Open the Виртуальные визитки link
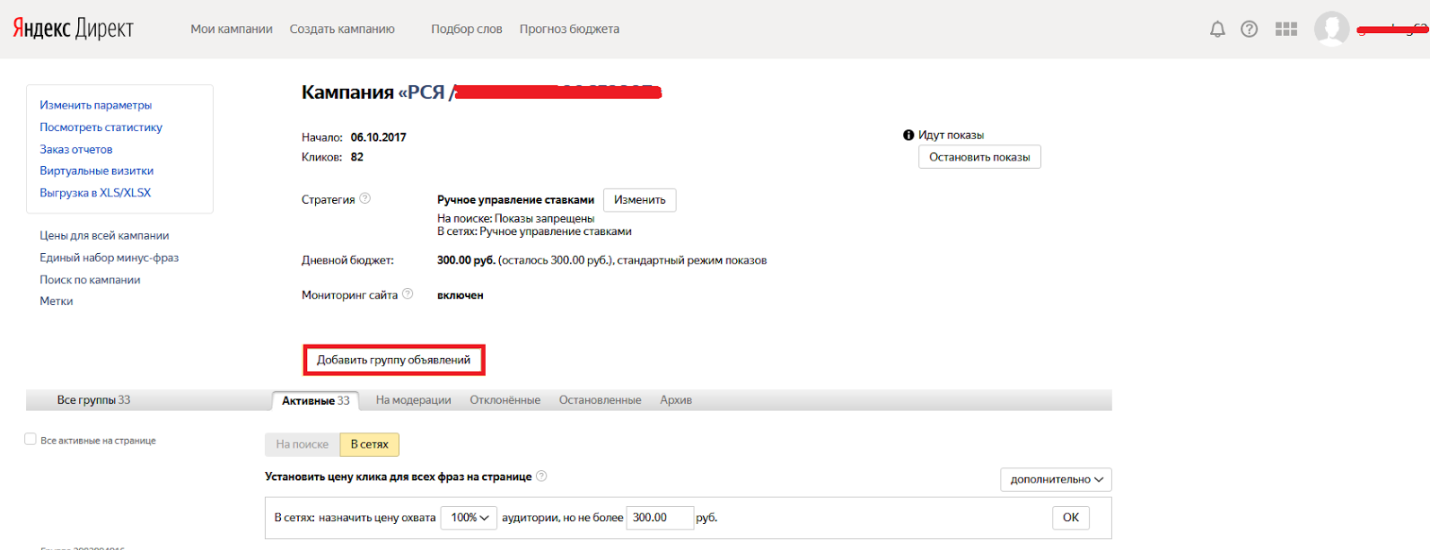This screenshot has height=550, width=1430. coord(97,171)
